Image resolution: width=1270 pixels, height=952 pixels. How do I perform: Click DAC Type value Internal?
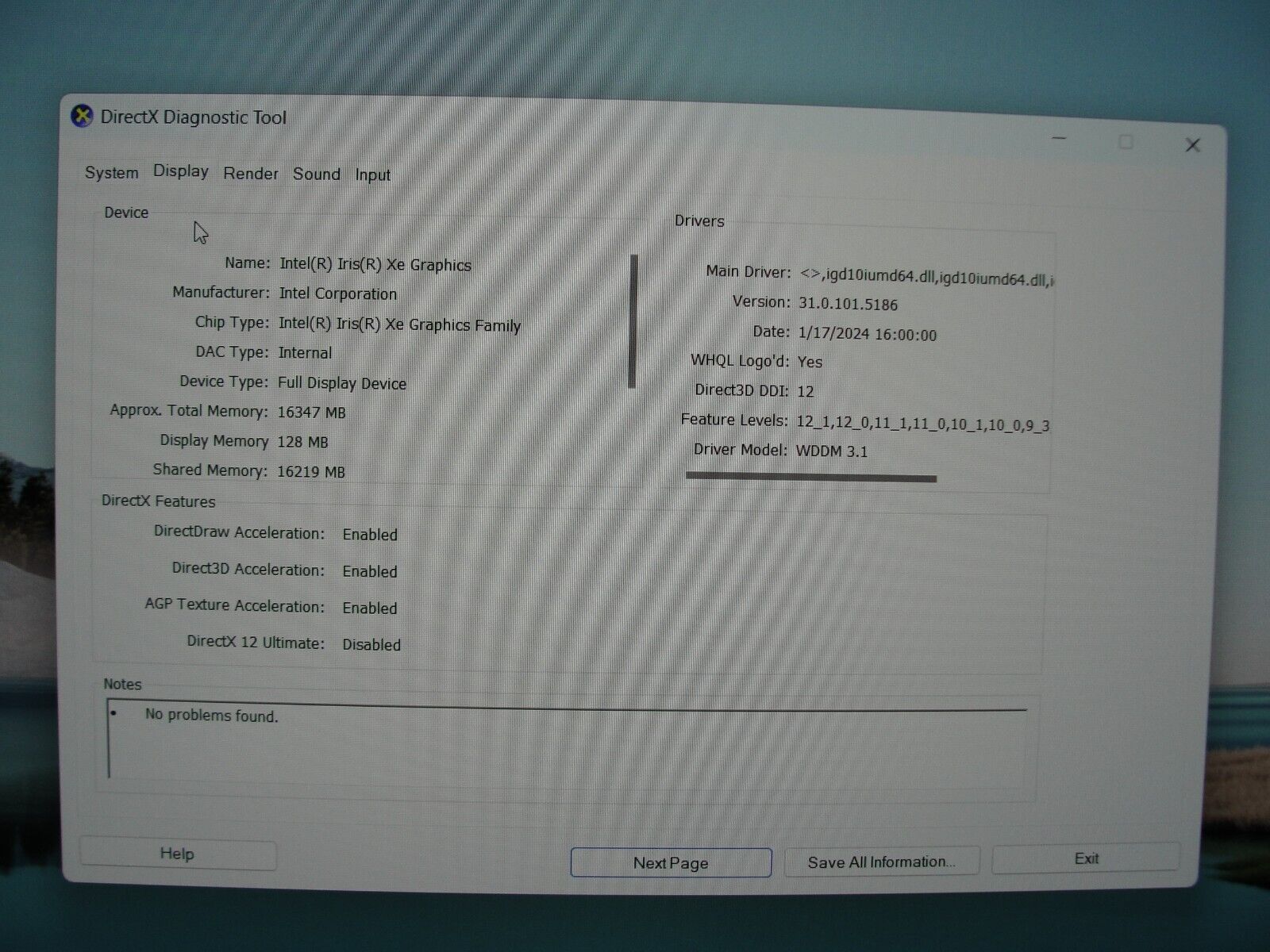tap(306, 353)
